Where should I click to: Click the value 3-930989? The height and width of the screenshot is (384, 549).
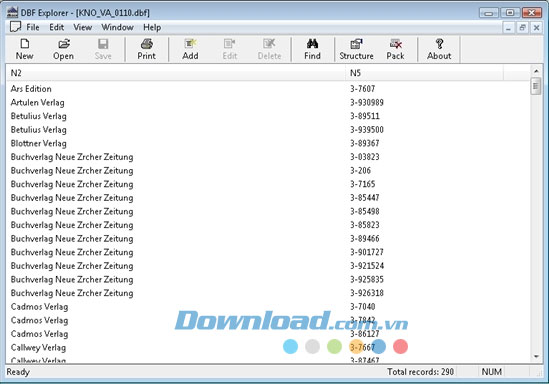tap(367, 103)
